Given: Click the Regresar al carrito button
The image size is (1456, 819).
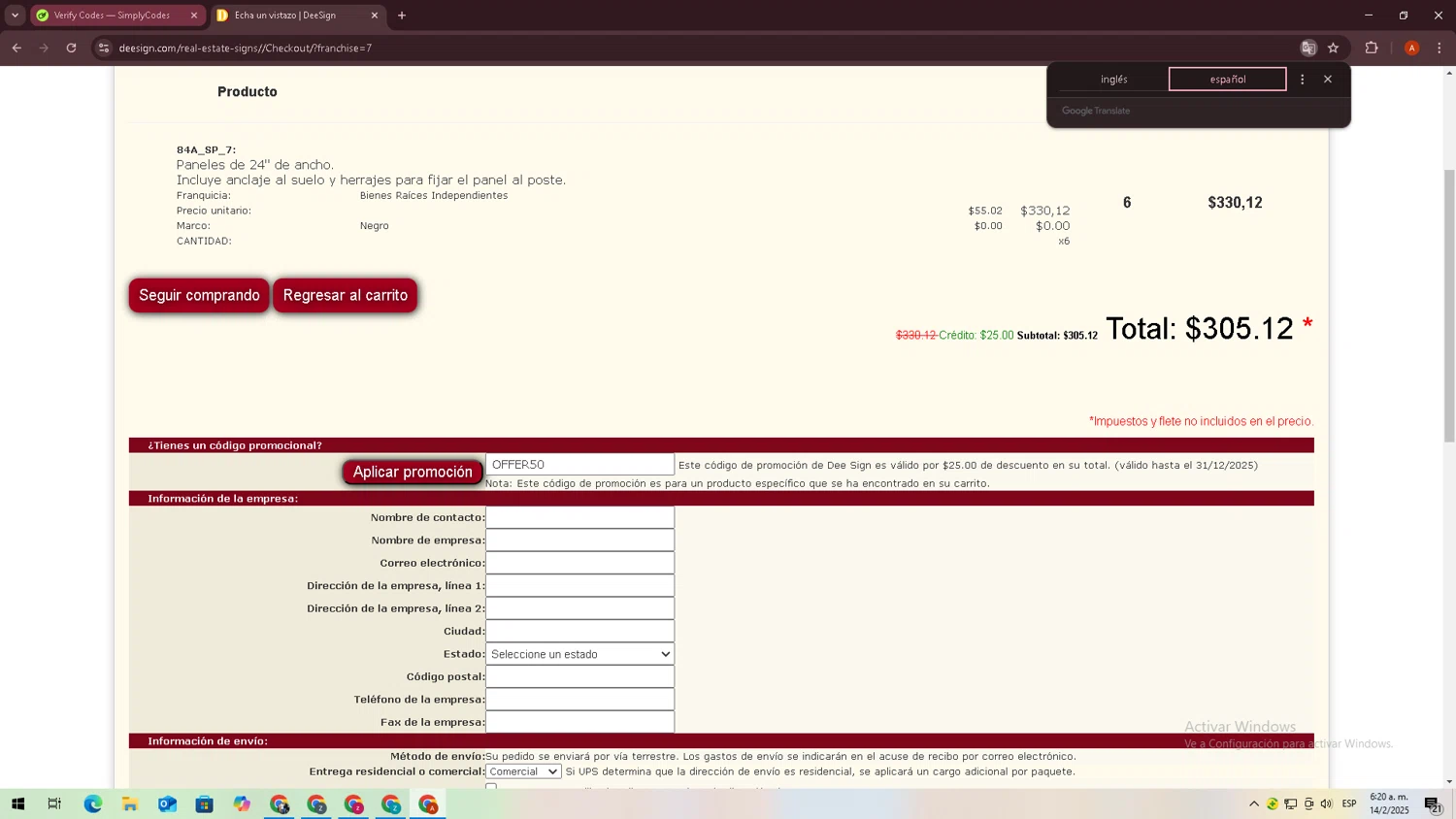Looking at the screenshot, I should tap(346, 295).
